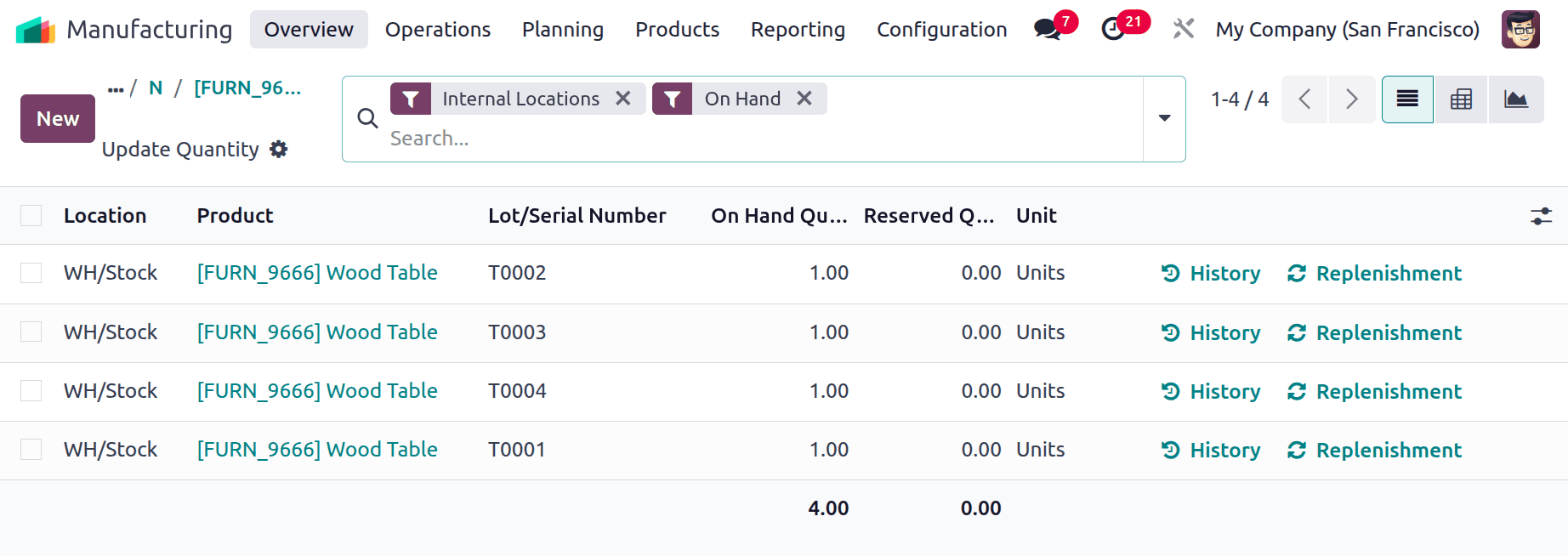Image resolution: width=1568 pixels, height=556 pixels.
Task: Click the Search input field
Action: point(761,139)
